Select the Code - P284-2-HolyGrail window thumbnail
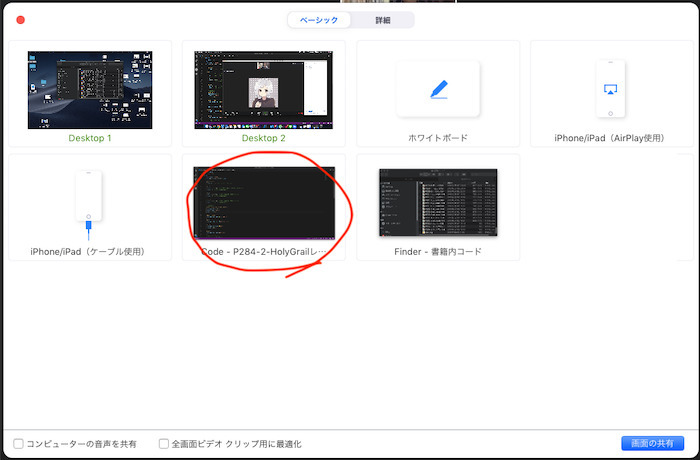Viewport: 700px width, 460px height. 264,203
